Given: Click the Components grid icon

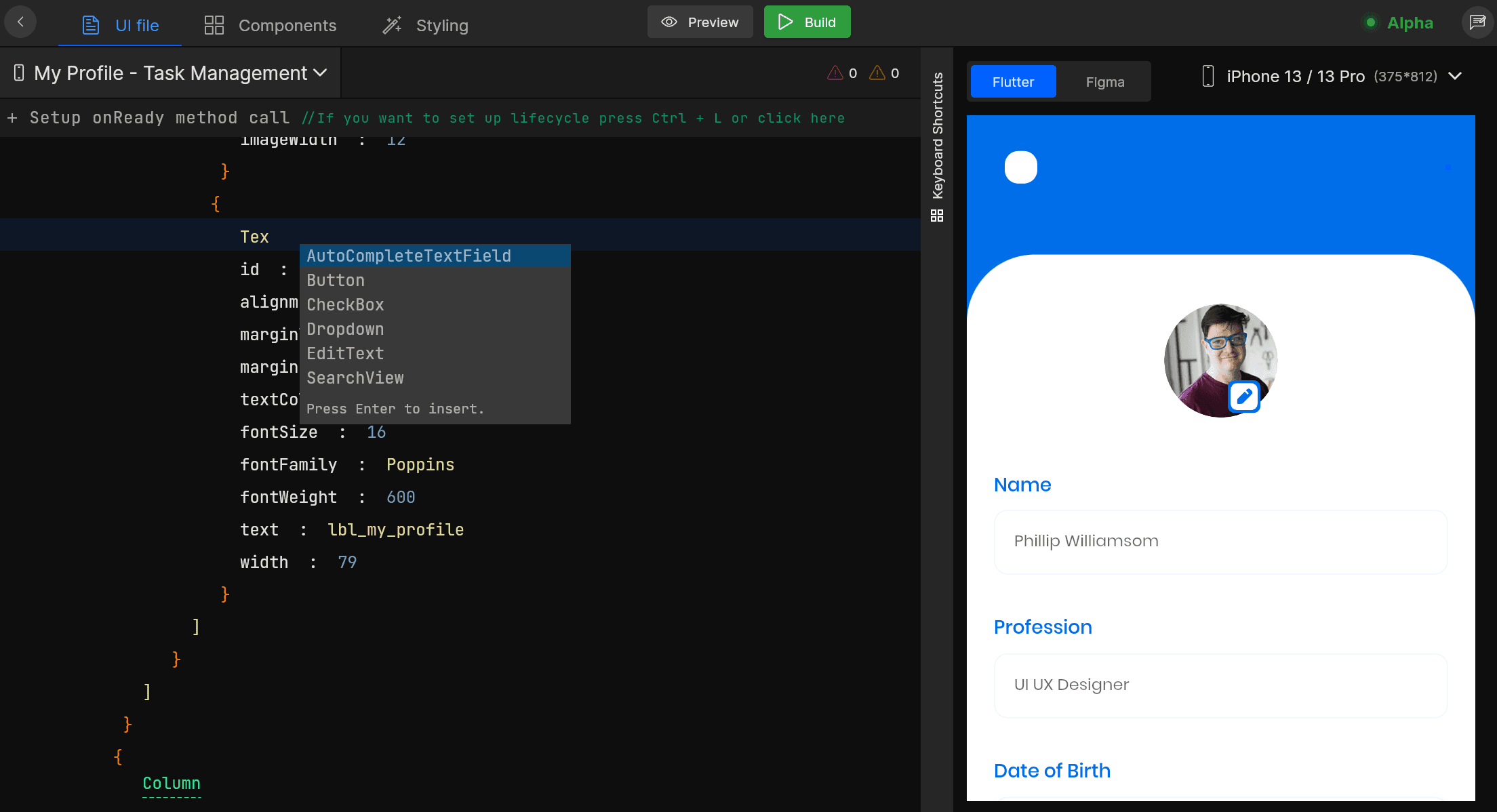Looking at the screenshot, I should point(214,25).
